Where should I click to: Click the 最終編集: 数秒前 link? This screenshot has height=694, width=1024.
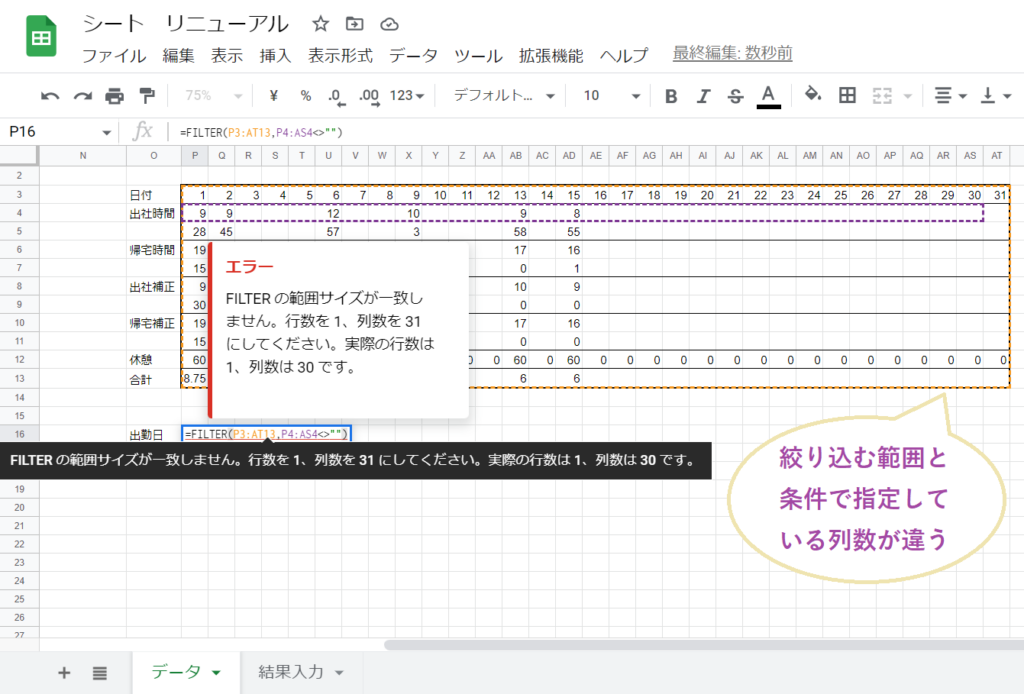[734, 57]
